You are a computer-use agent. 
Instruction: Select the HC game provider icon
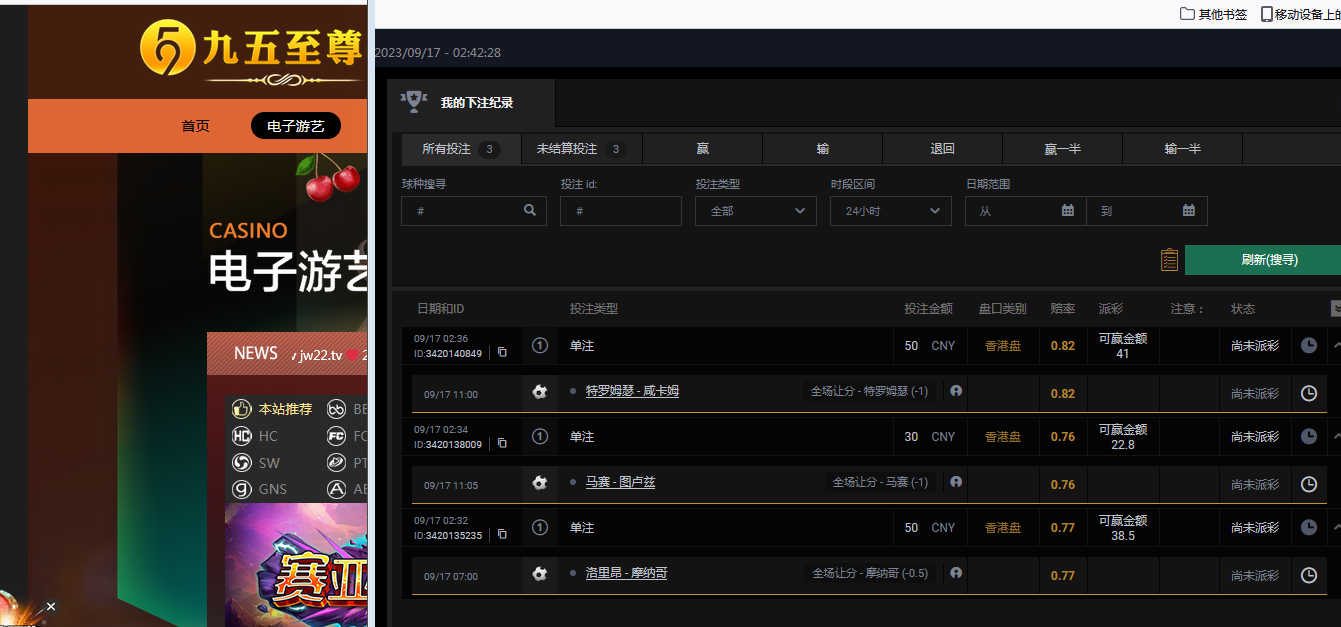pos(242,436)
